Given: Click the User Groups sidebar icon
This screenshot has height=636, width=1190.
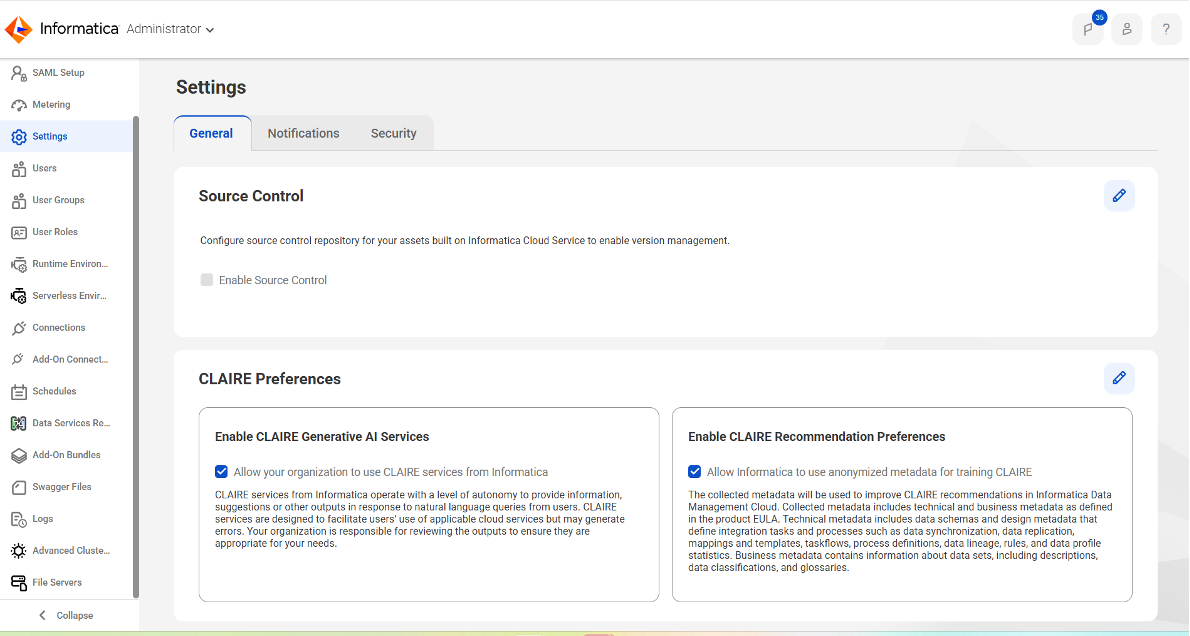Looking at the screenshot, I should (x=18, y=200).
